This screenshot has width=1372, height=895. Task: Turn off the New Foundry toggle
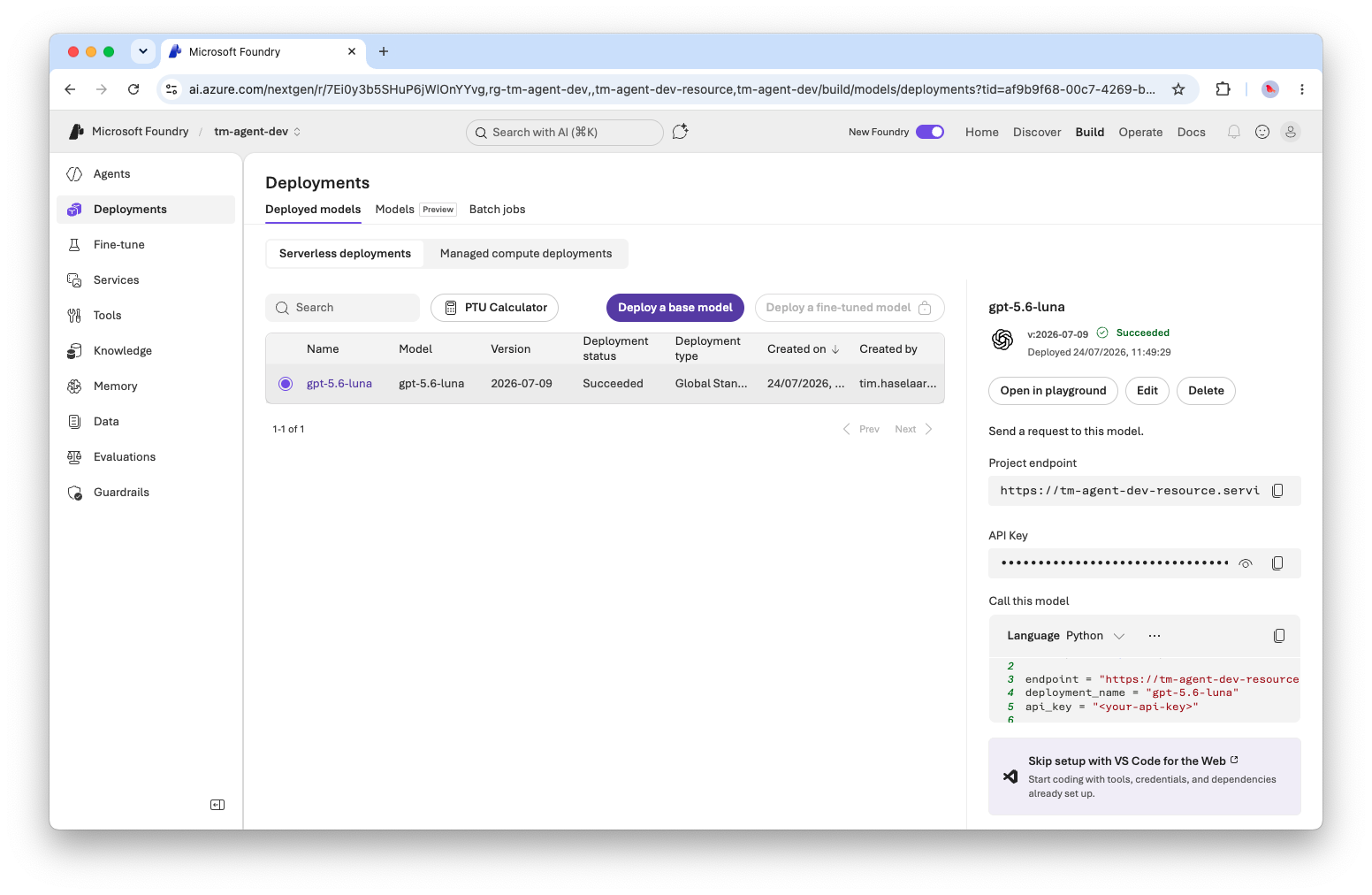[930, 132]
